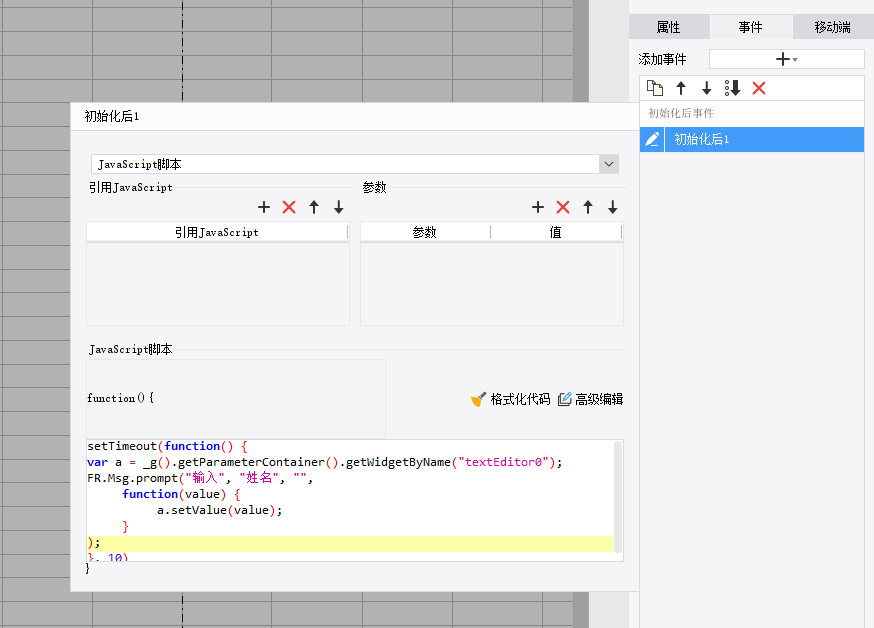Click the copy event icon in events toolbar

point(655,88)
